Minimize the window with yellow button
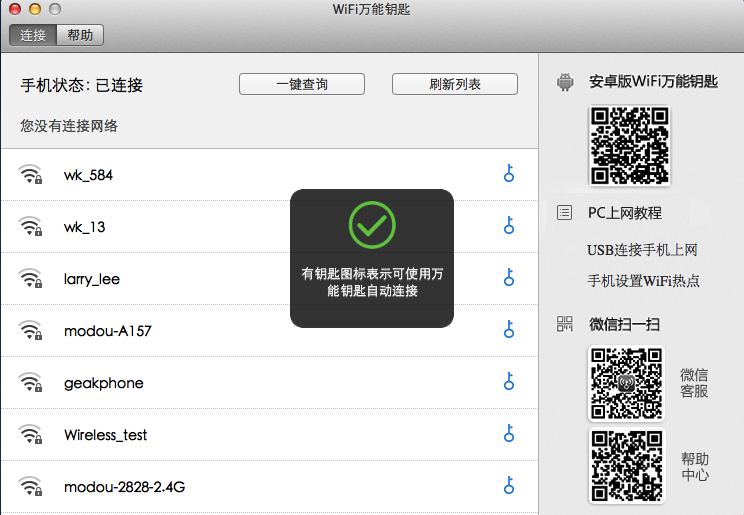Screen dimensions: 744x515 coord(35,9)
